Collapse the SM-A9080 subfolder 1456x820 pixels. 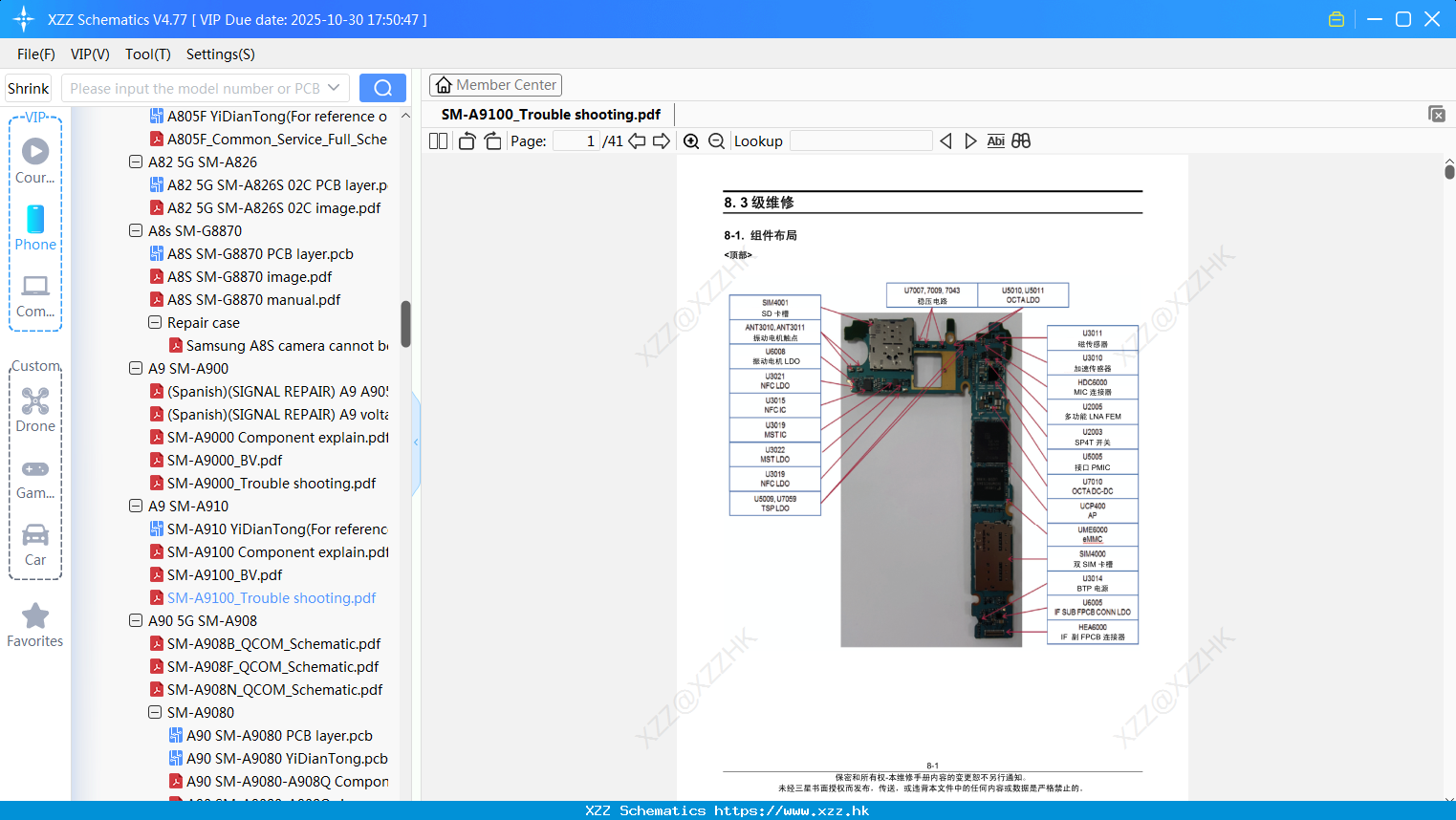point(155,712)
